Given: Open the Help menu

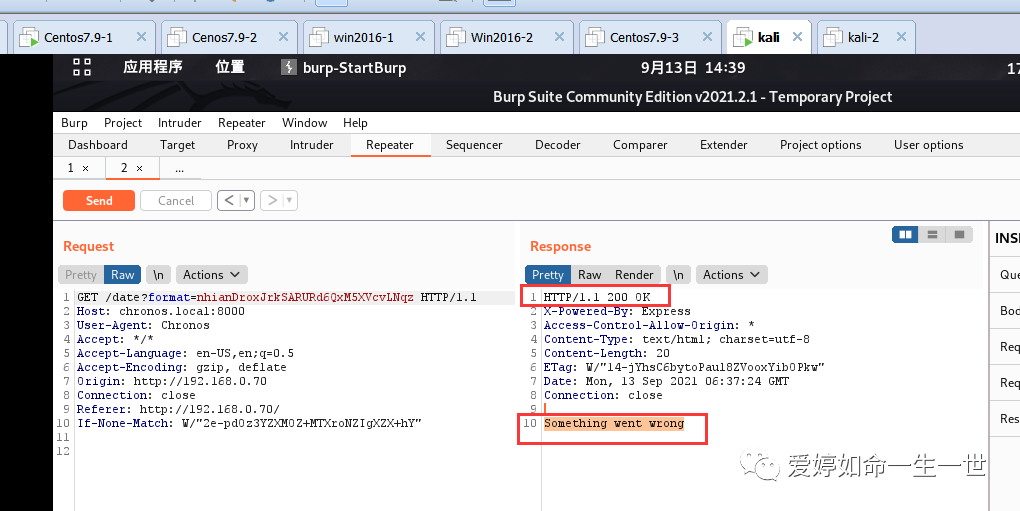Looking at the screenshot, I should 355,123.
